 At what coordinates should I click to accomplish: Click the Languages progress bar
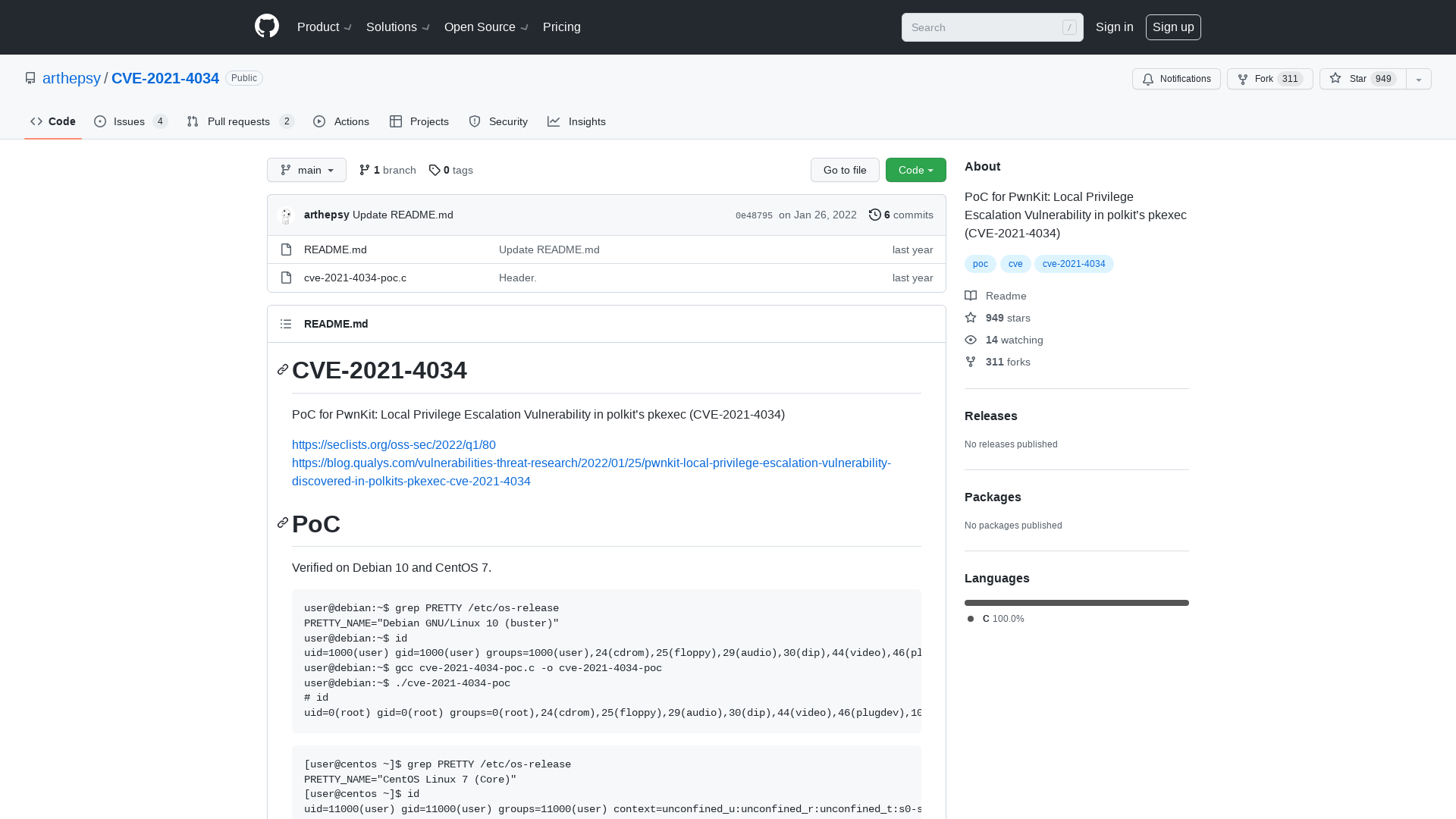click(1077, 603)
